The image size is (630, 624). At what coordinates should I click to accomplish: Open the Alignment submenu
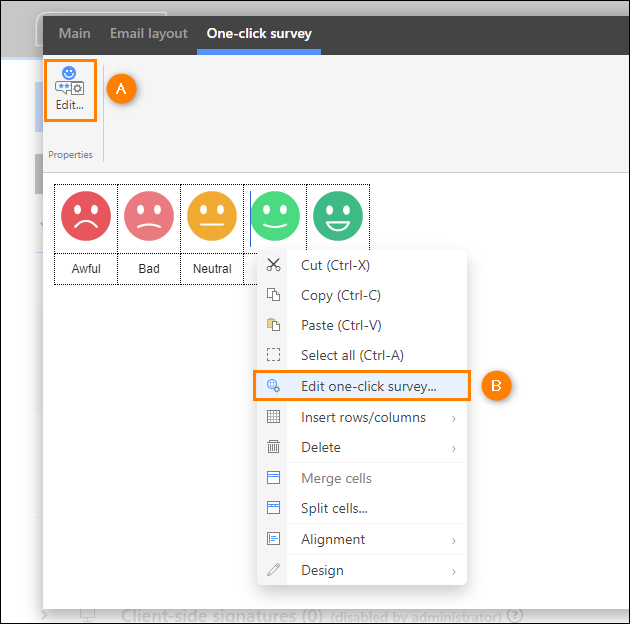click(x=362, y=539)
